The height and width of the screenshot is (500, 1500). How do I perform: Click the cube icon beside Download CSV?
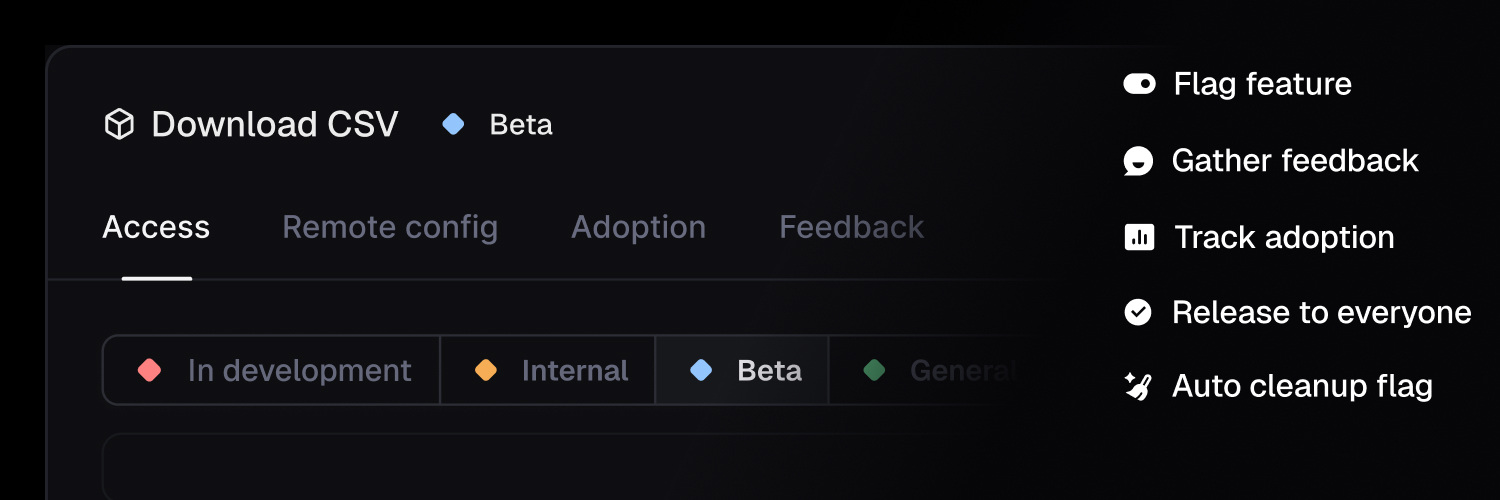[x=119, y=125]
